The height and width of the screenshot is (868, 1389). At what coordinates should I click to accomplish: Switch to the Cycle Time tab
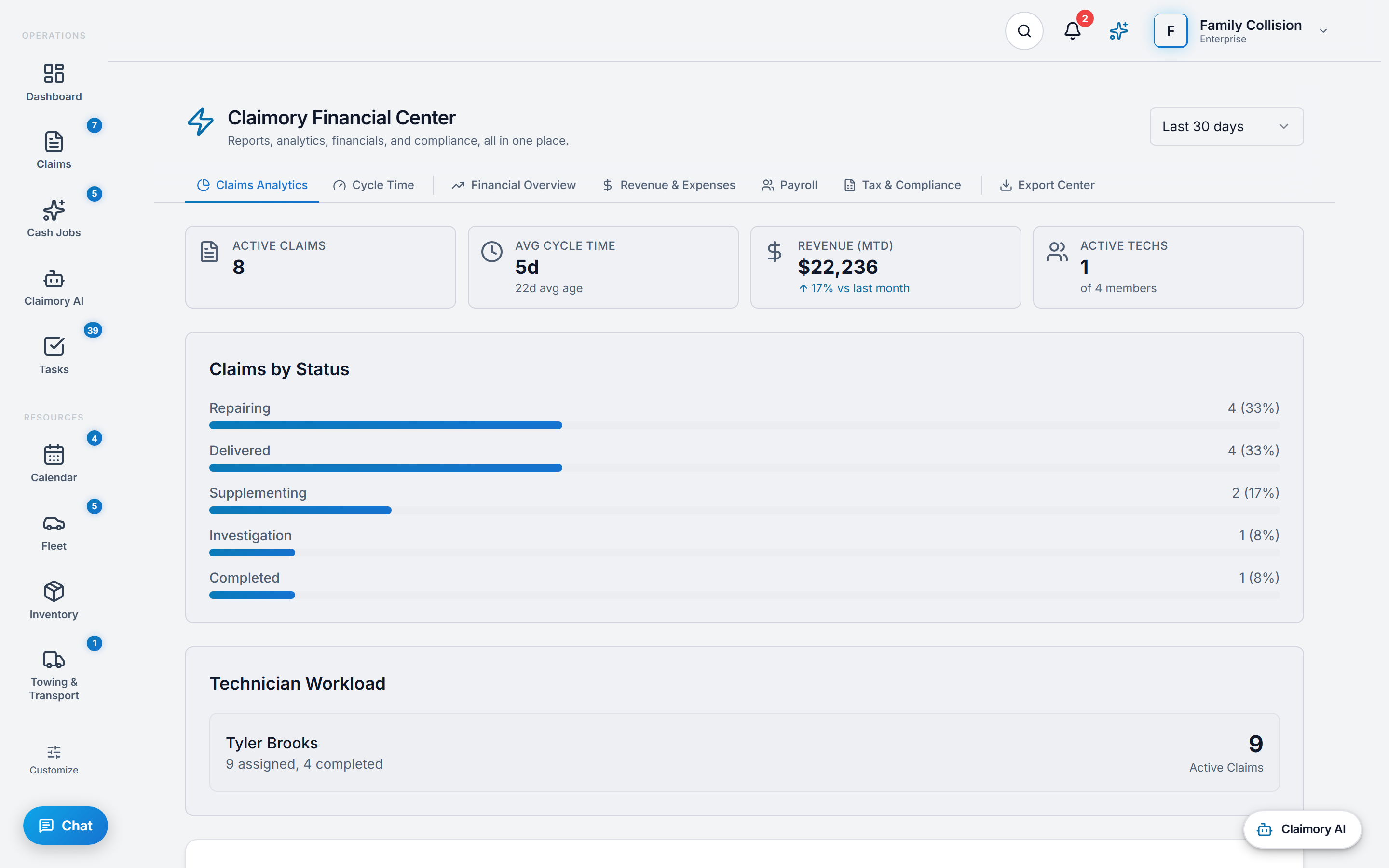(x=374, y=185)
